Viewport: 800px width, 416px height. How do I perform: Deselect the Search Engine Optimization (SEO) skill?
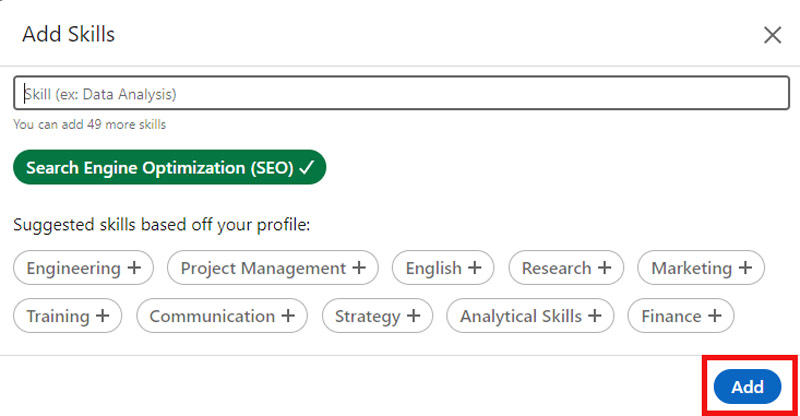tap(169, 168)
